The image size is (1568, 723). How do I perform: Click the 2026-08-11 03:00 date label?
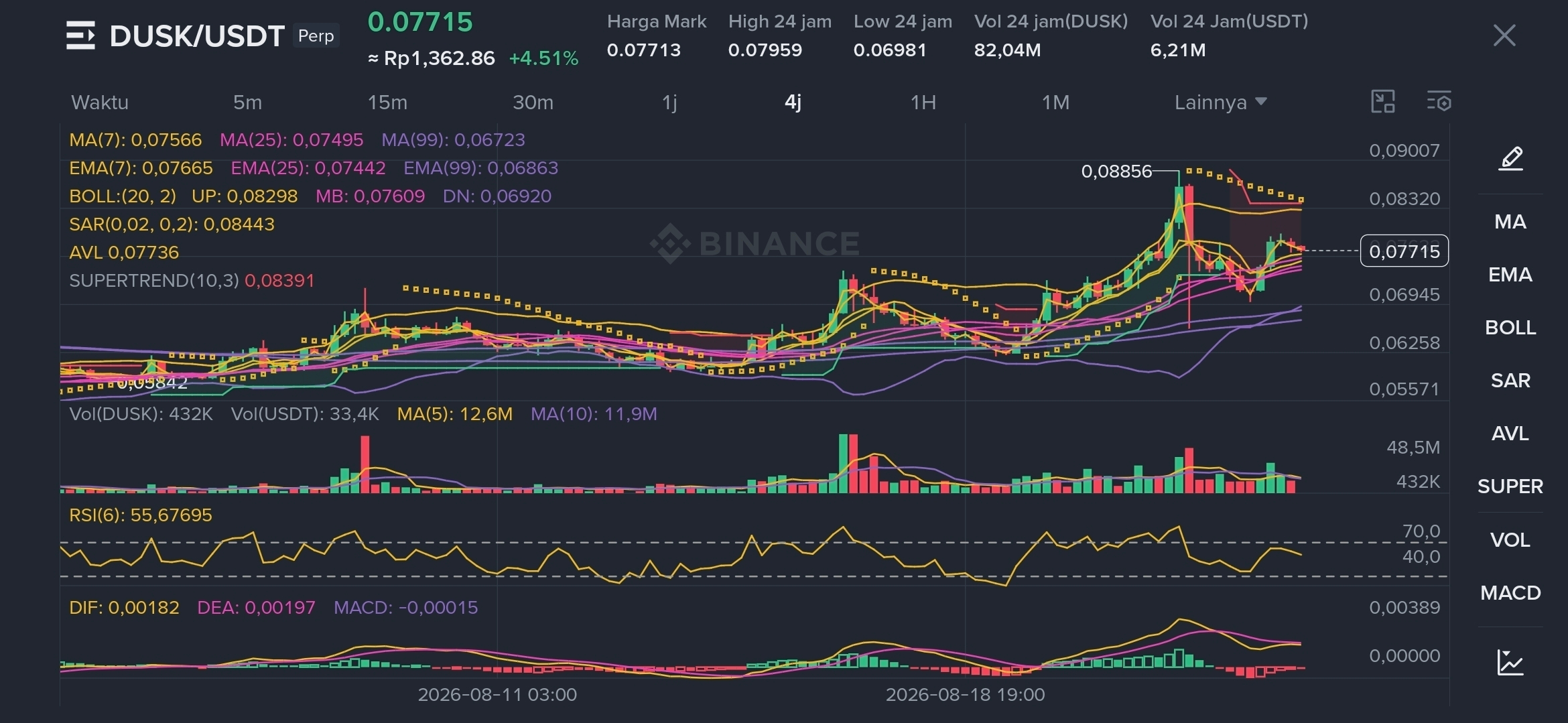coord(497,695)
